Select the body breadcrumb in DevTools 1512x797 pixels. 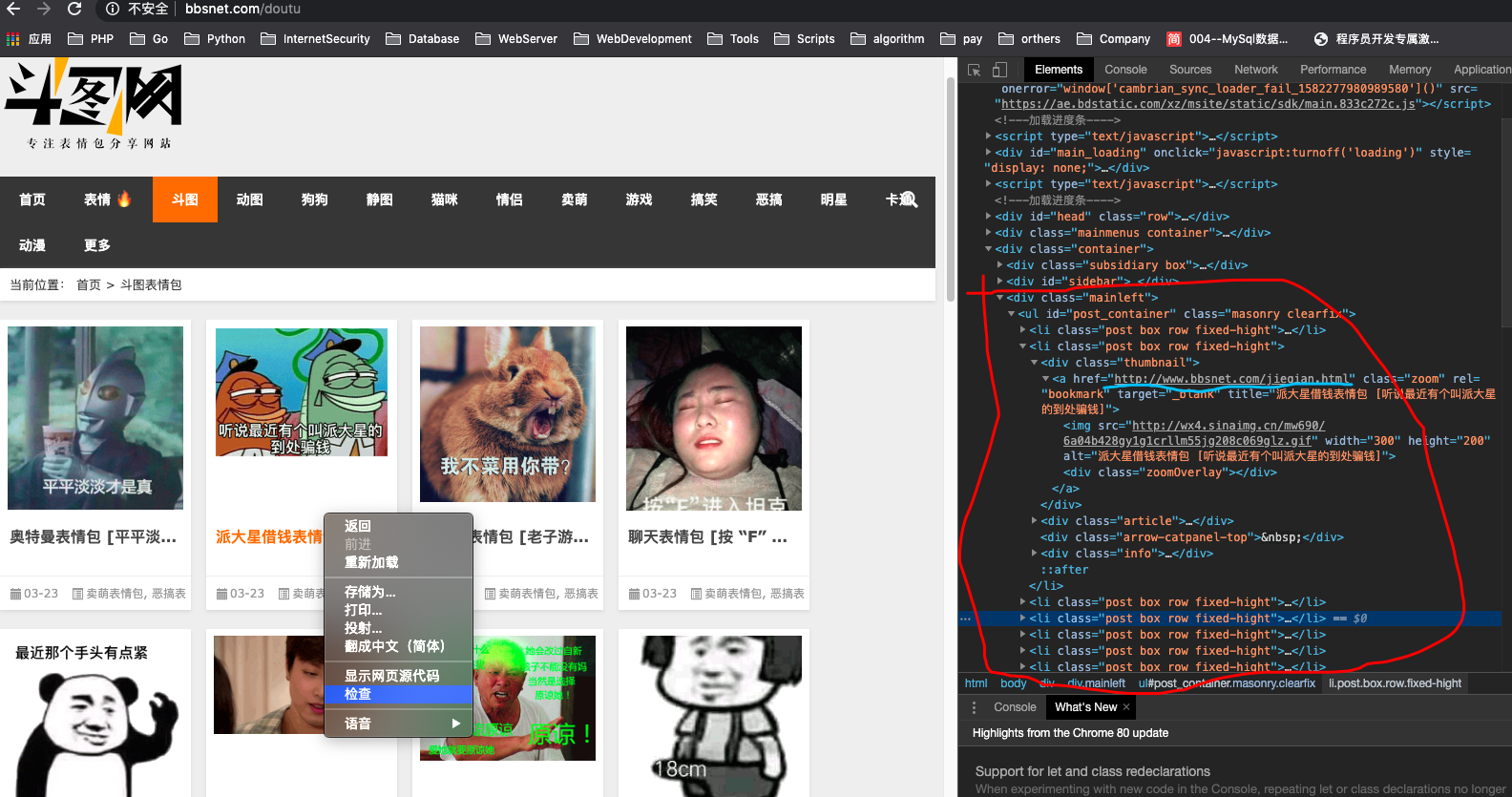[1014, 683]
